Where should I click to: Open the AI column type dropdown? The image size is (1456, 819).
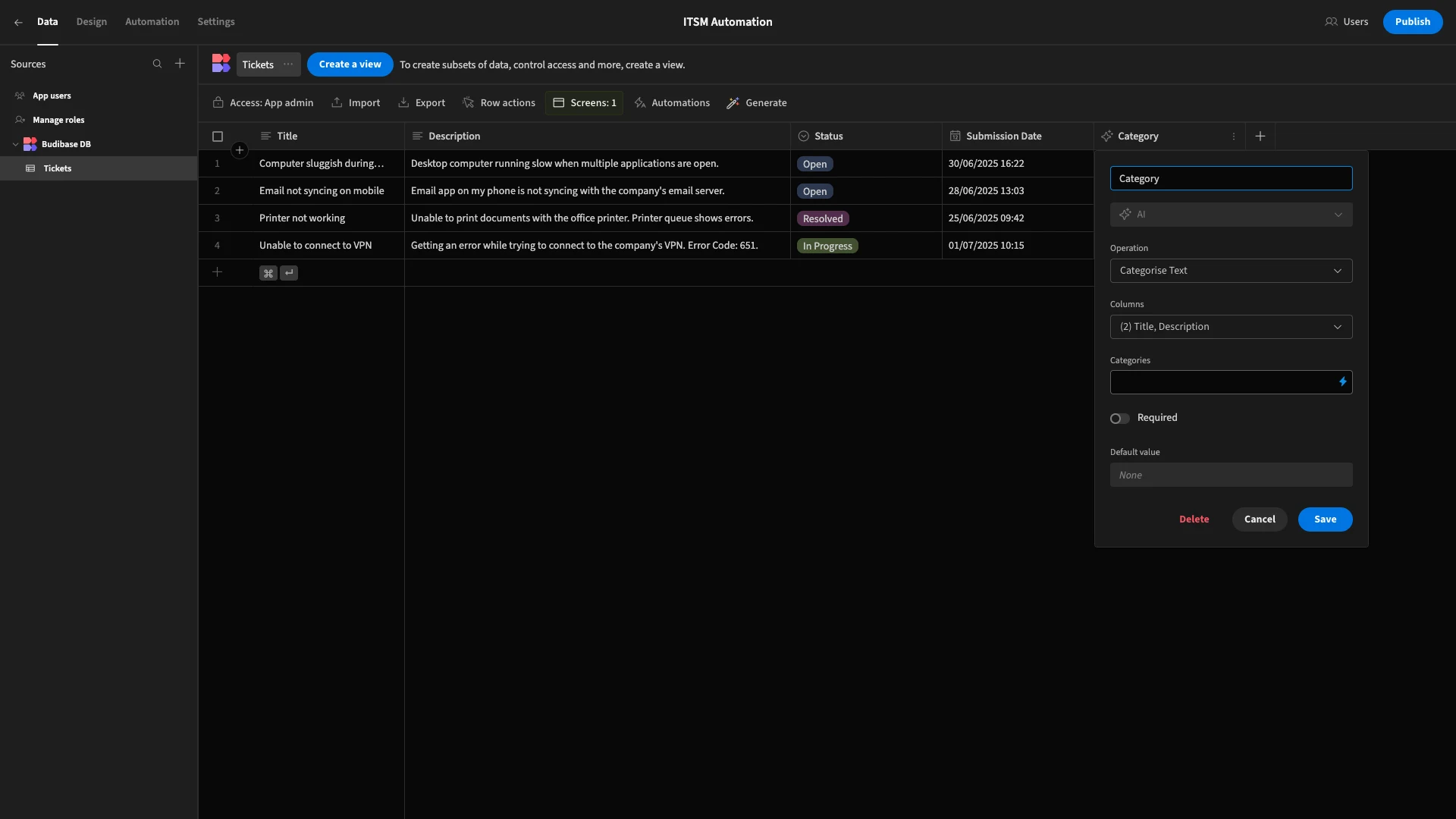click(1231, 215)
